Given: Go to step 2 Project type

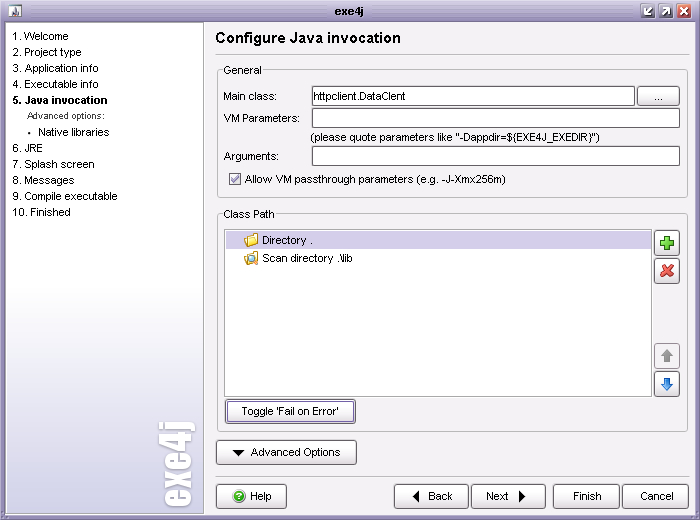Looking at the screenshot, I should (47, 52).
